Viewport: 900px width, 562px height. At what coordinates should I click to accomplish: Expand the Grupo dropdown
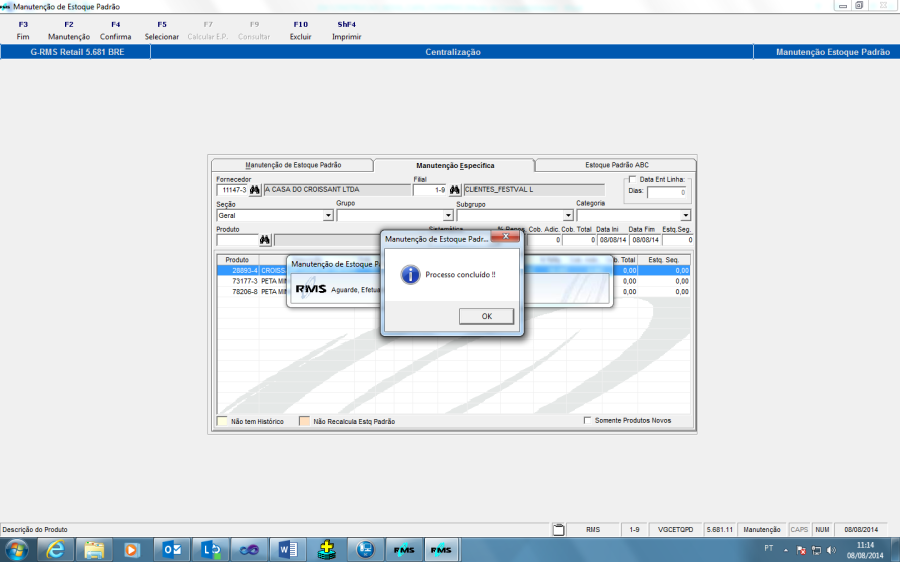[x=448, y=215]
